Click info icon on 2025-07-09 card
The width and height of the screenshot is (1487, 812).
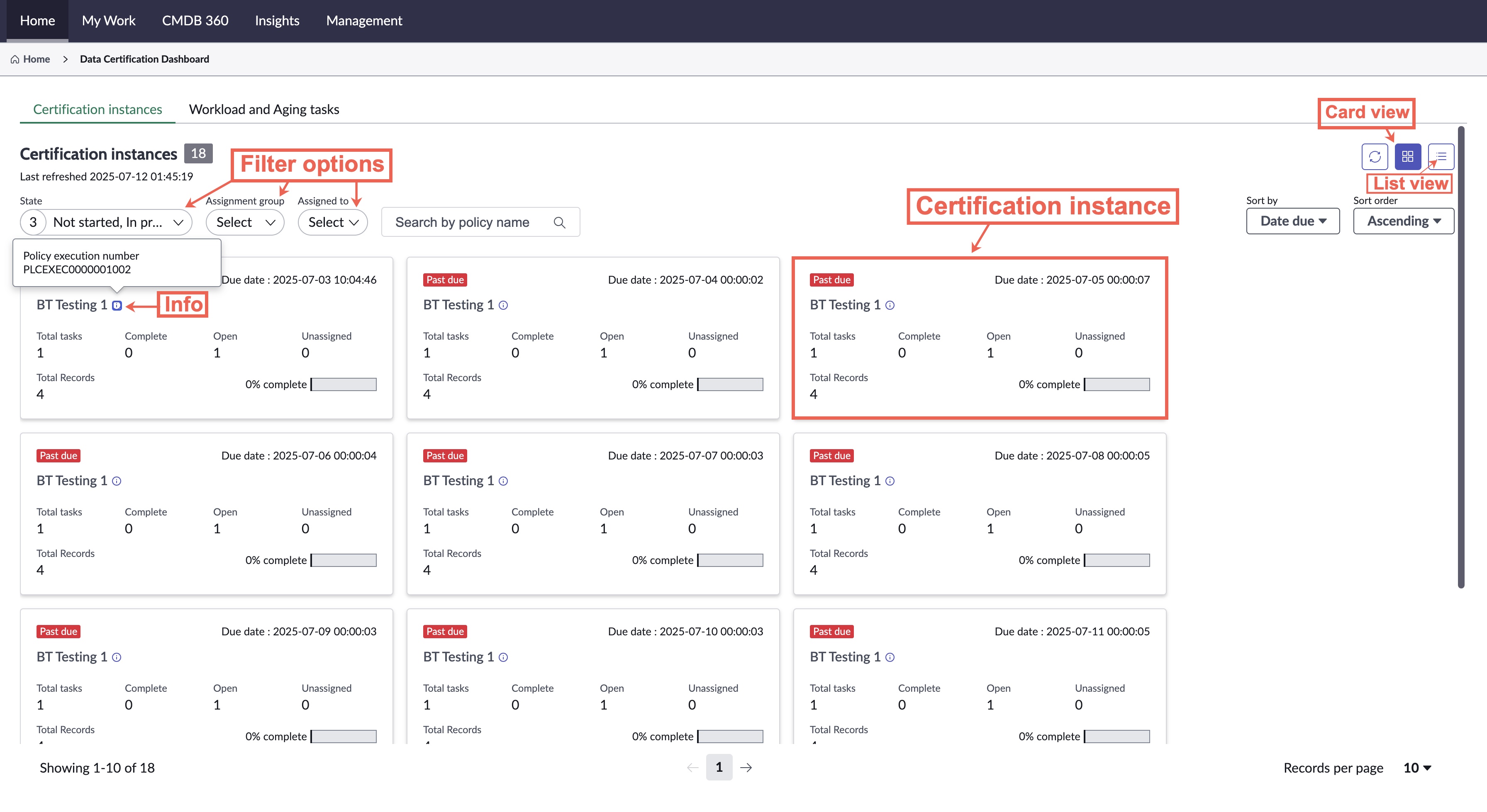(x=117, y=657)
